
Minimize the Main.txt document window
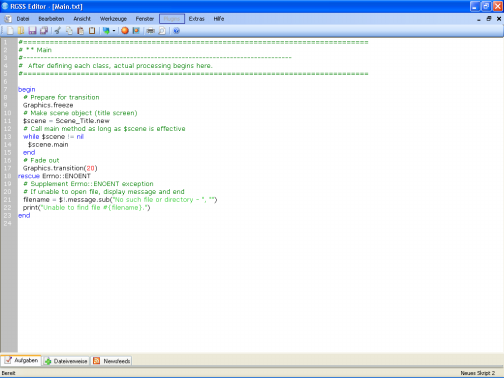click(479, 19)
